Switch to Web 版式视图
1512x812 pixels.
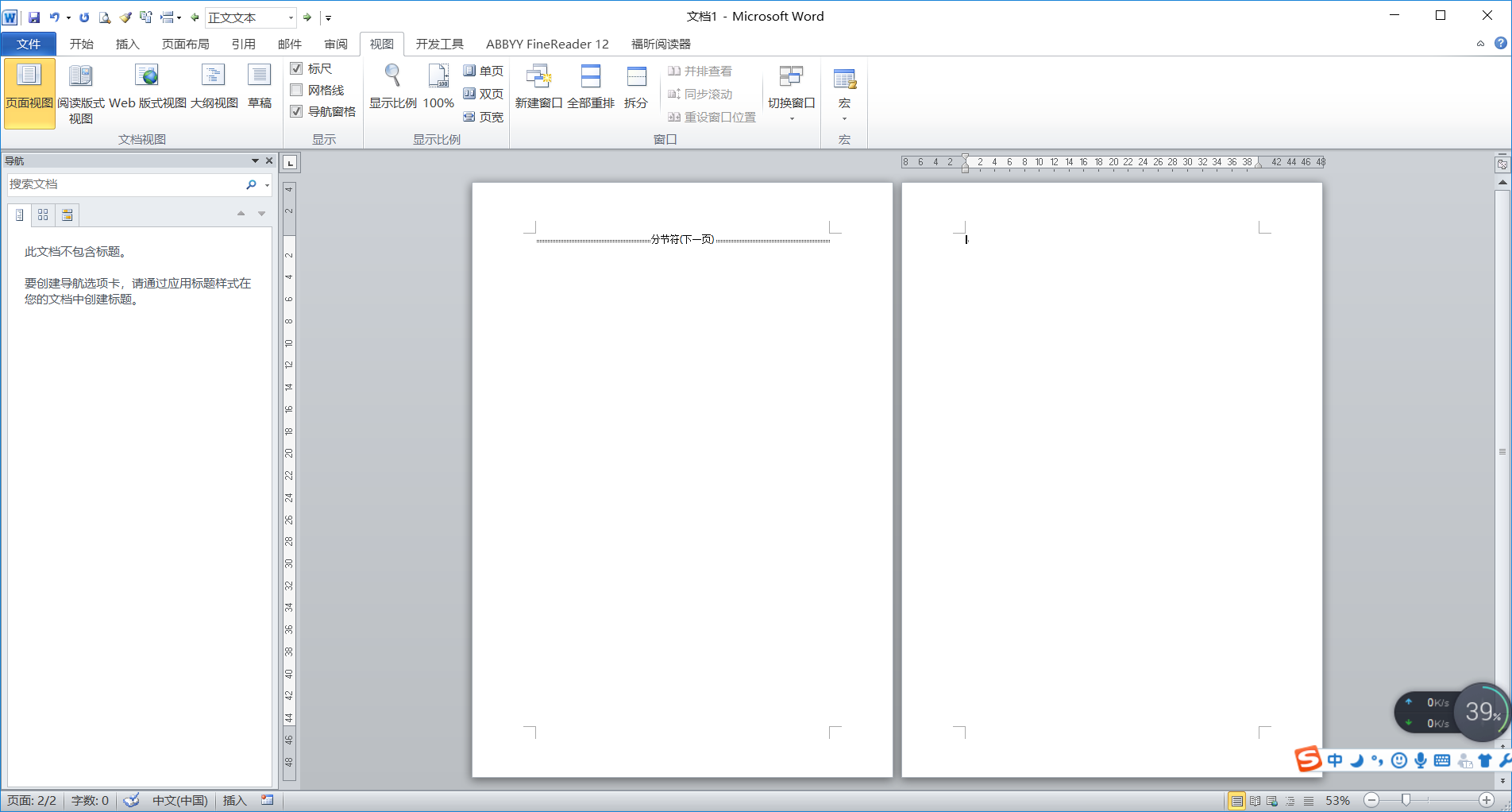click(x=147, y=86)
